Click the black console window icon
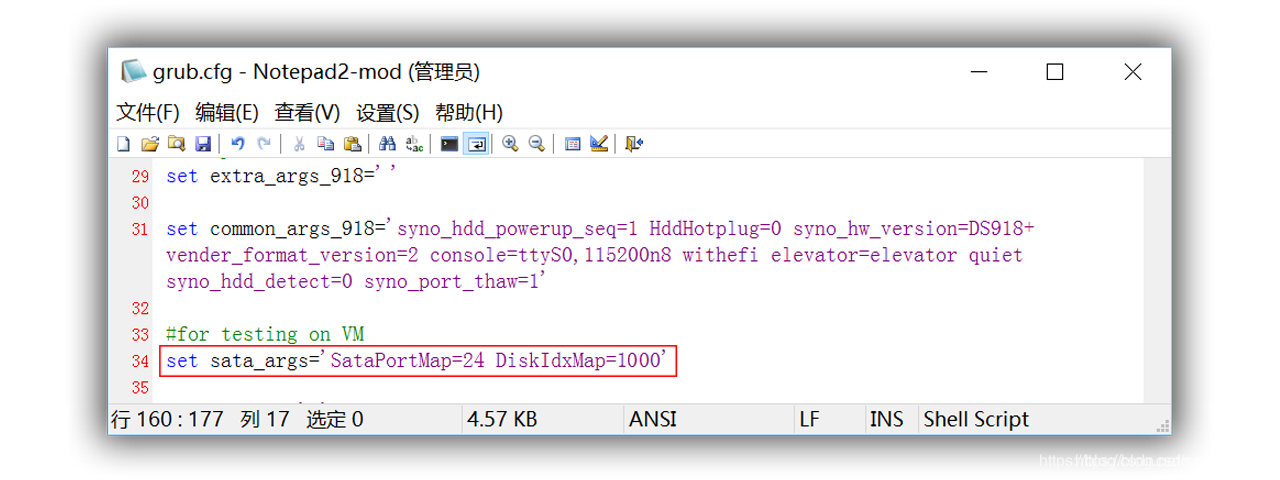 450,144
